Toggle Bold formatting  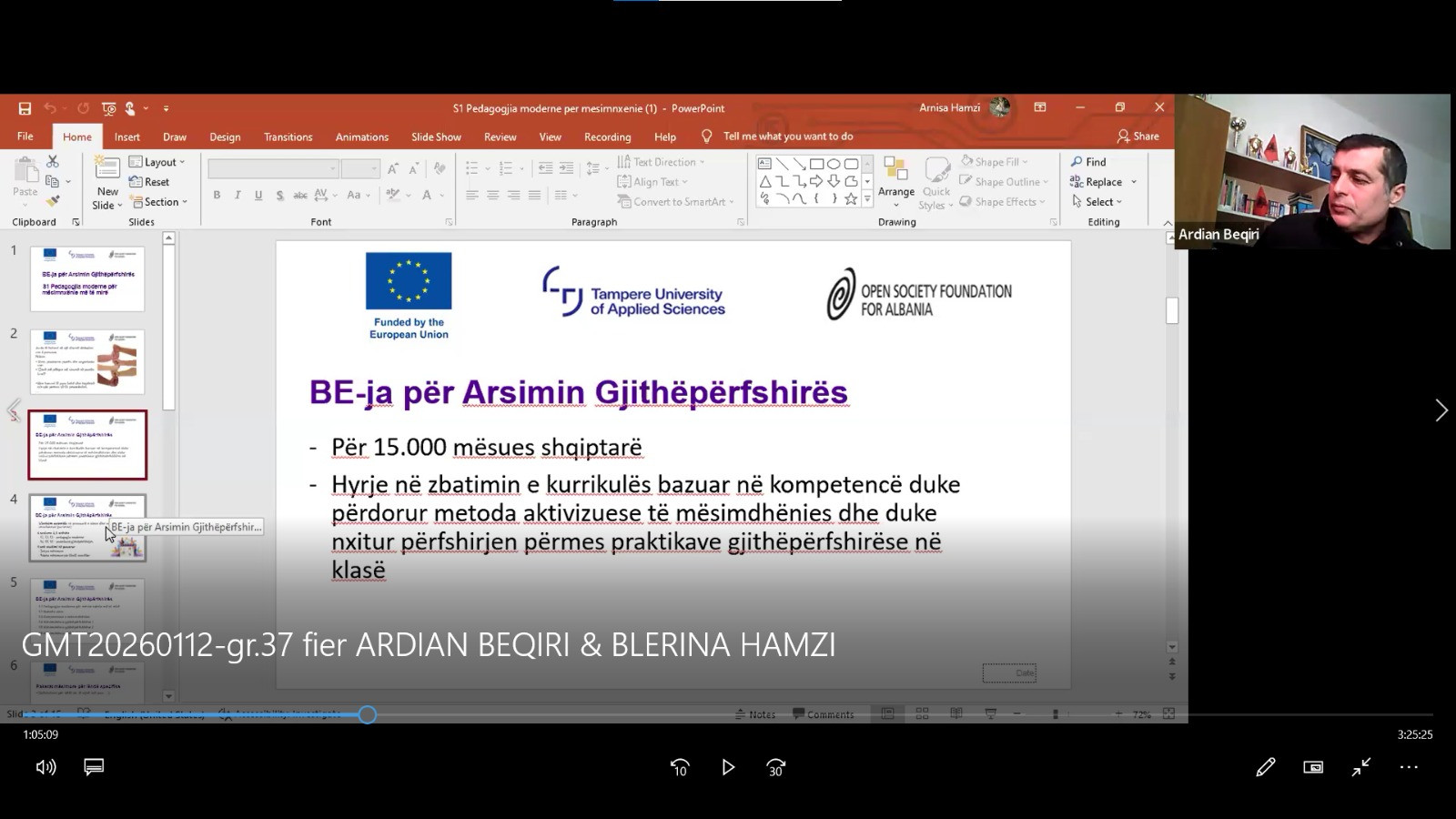(x=217, y=195)
